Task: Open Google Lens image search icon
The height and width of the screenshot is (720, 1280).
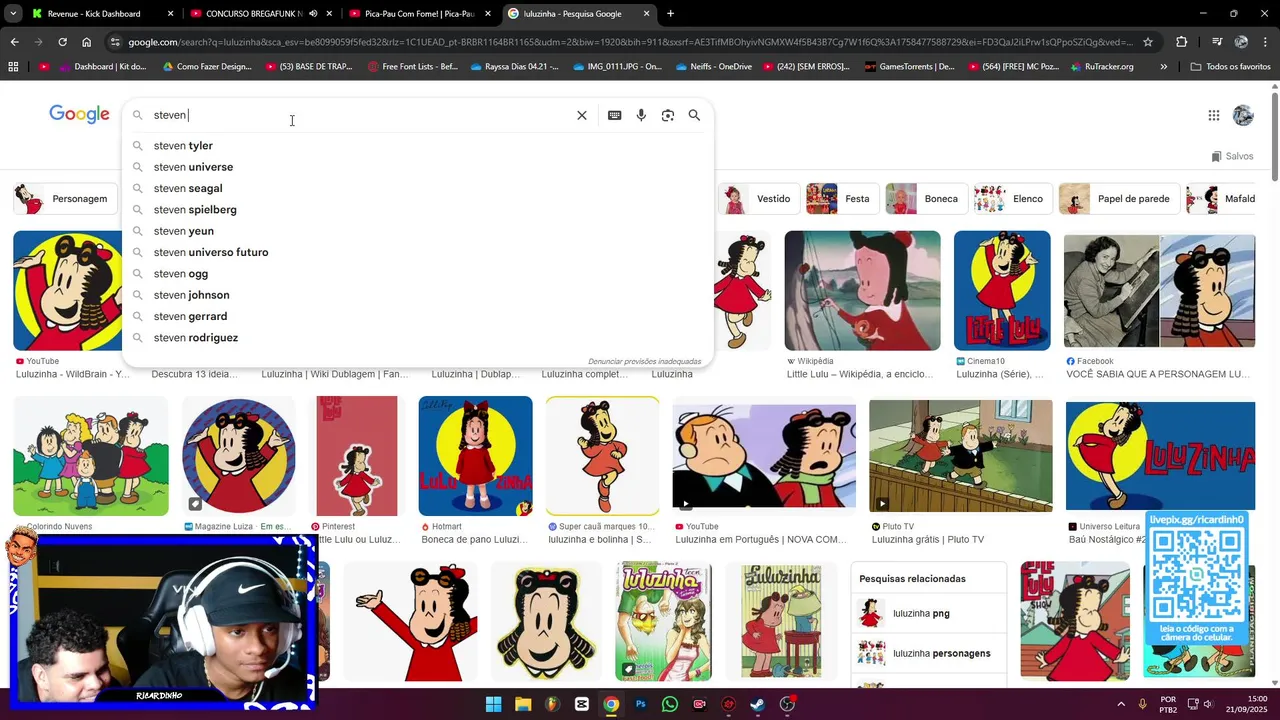Action: [x=668, y=115]
